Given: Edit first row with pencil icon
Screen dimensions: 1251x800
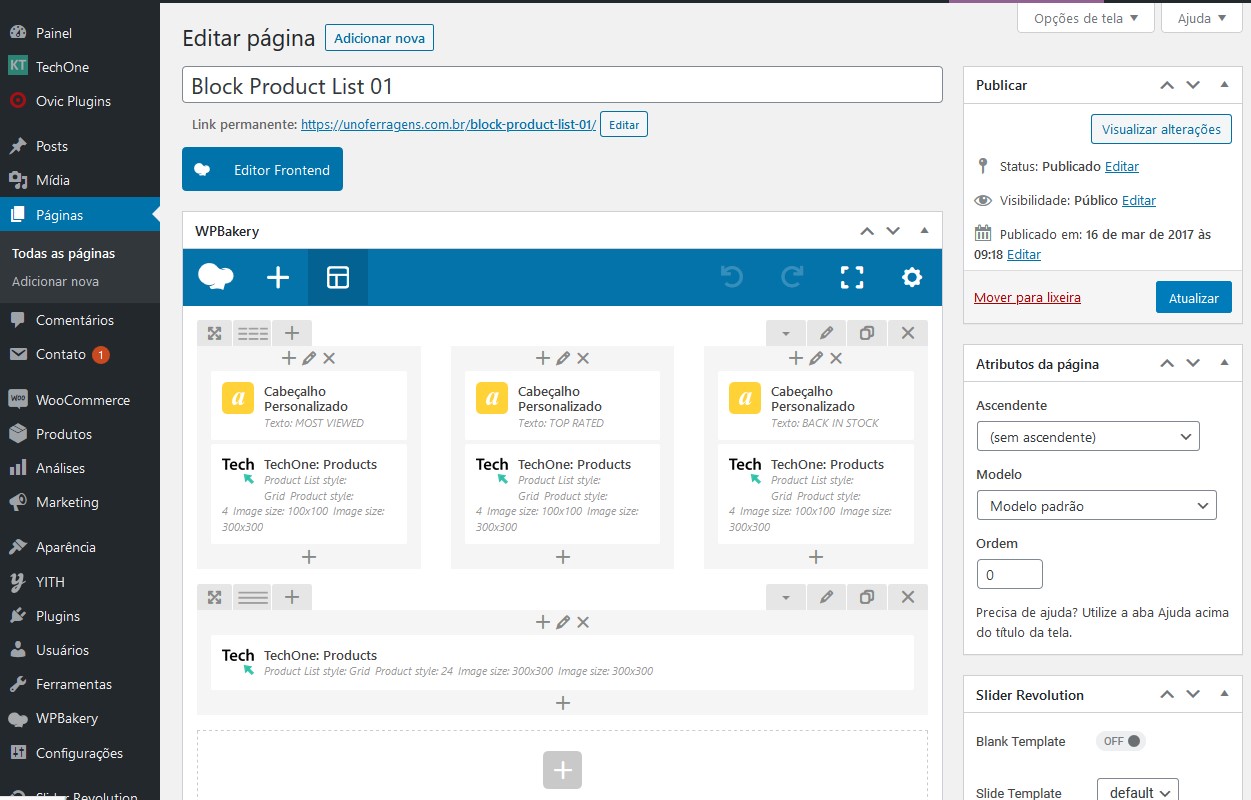Looking at the screenshot, I should click(x=826, y=333).
